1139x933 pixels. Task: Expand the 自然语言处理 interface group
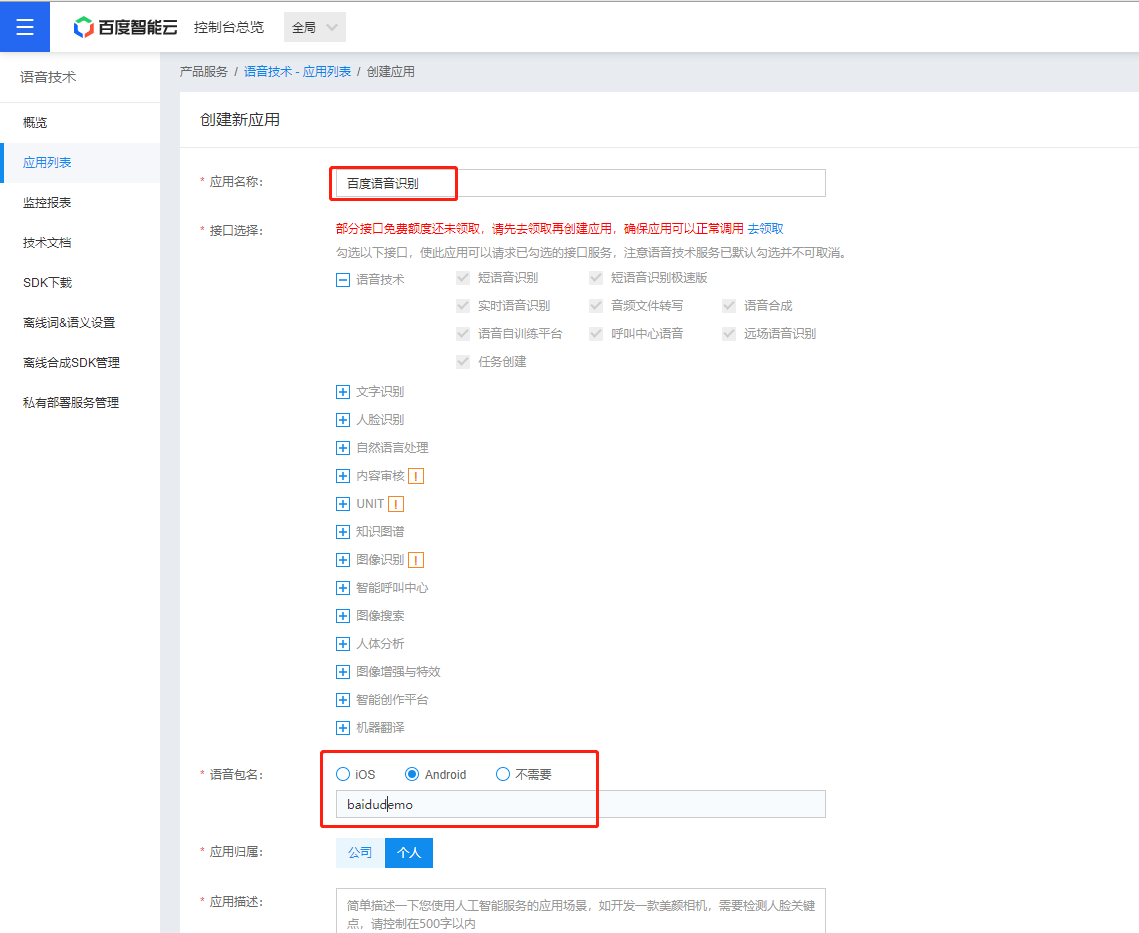[x=343, y=448]
